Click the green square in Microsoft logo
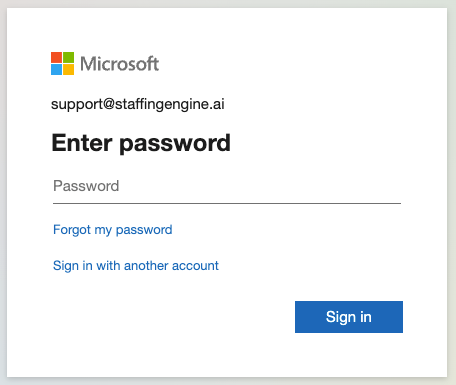Viewport: 456px width, 385px height. click(x=69, y=57)
